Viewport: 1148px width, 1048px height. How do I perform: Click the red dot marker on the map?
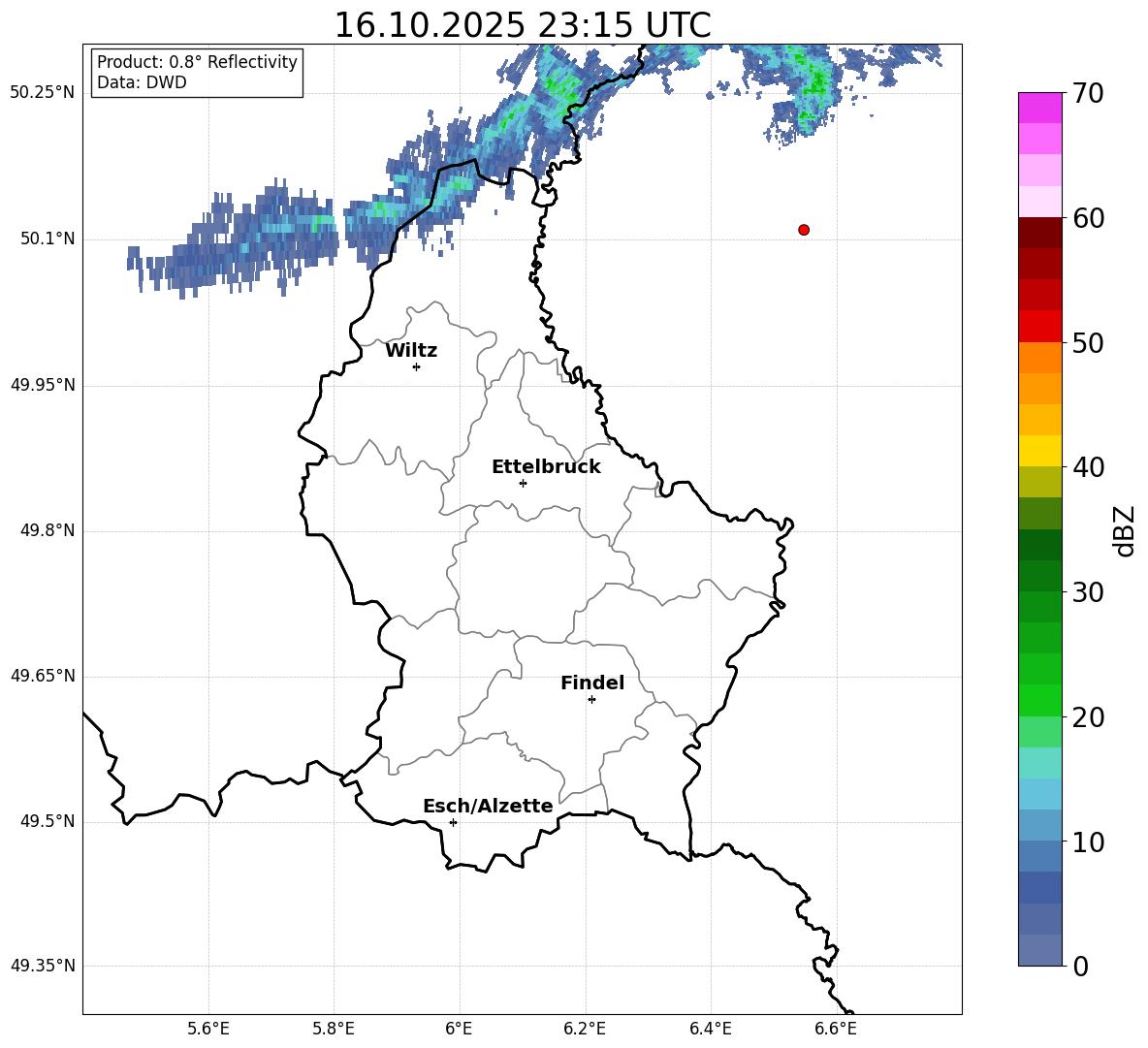[804, 230]
